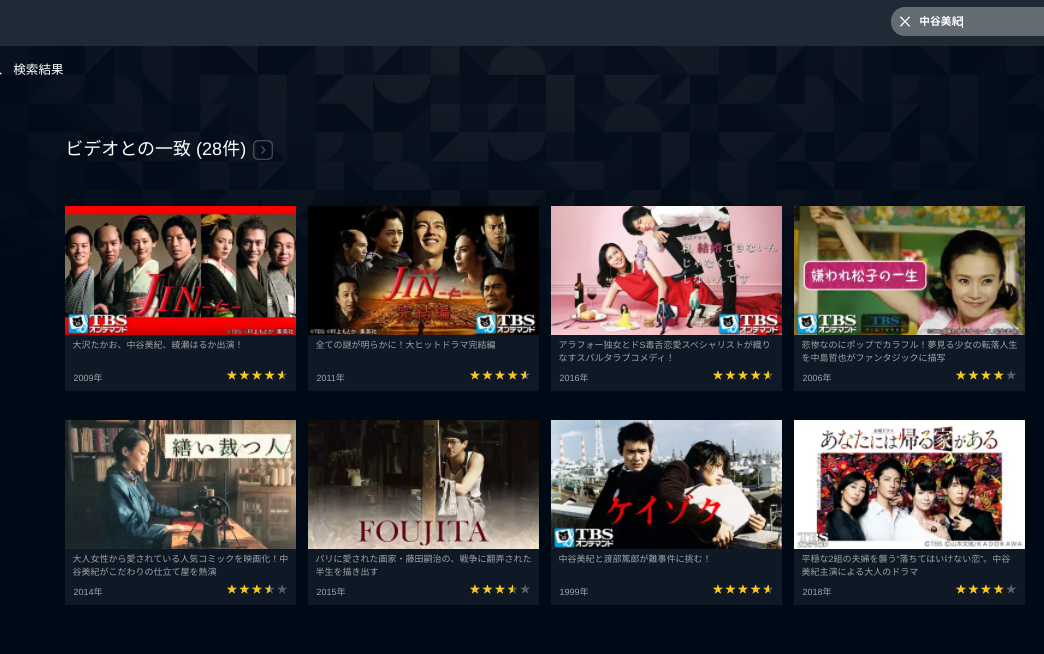Click description 中谷美紀と渡部篤郎が難事件に挑む！
This screenshot has height=654, width=1044.
click(x=635, y=559)
